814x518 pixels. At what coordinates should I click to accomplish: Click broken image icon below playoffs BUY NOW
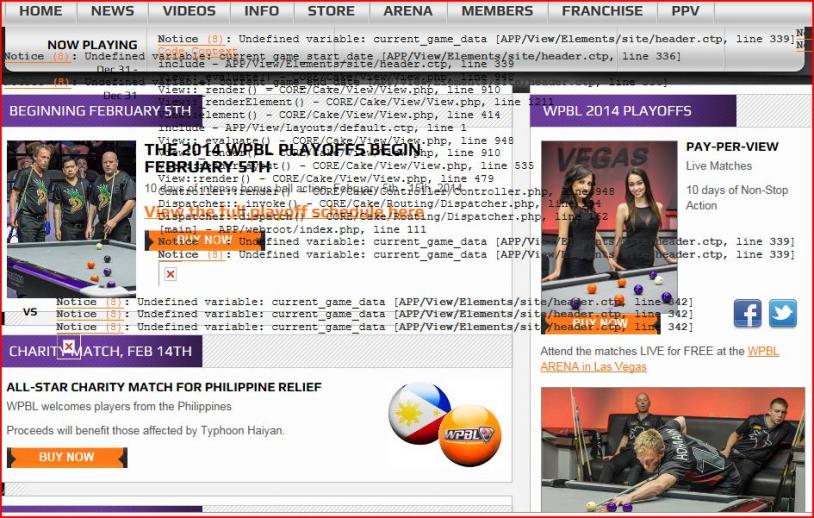[x=170, y=274]
